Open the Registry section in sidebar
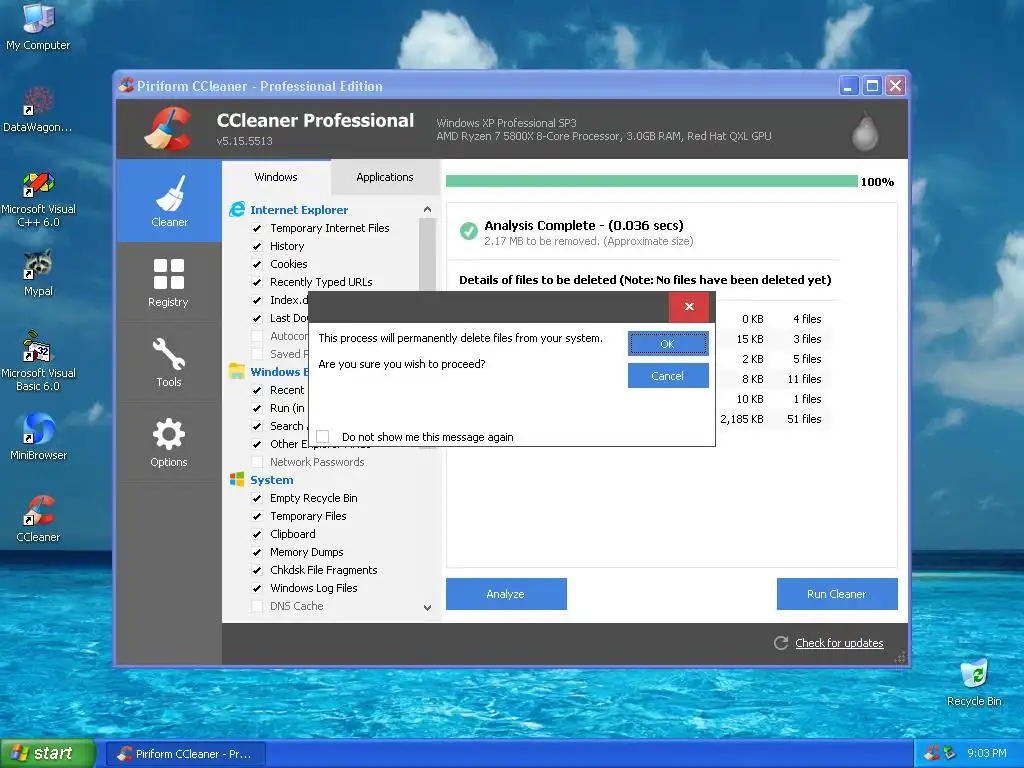This screenshot has width=1024, height=768. (169, 282)
